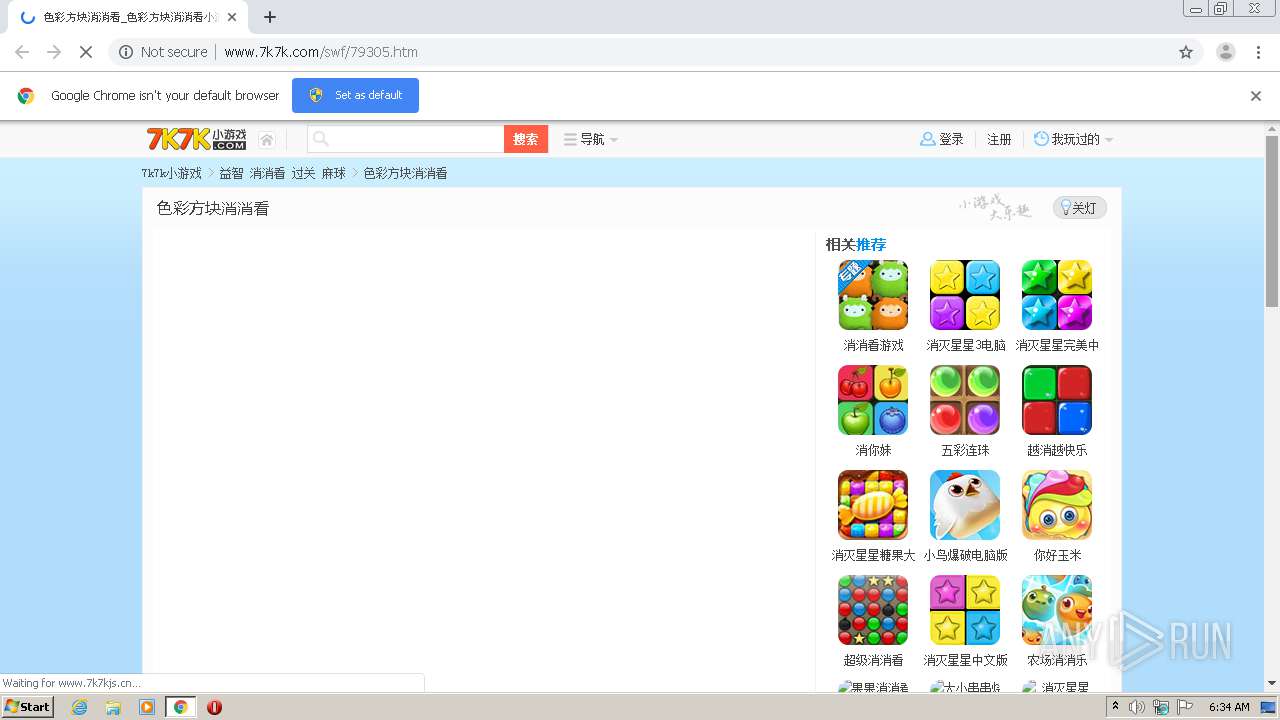Click the system clock showing 6:34 AM
This screenshot has height=720, width=1280.
1229,707
